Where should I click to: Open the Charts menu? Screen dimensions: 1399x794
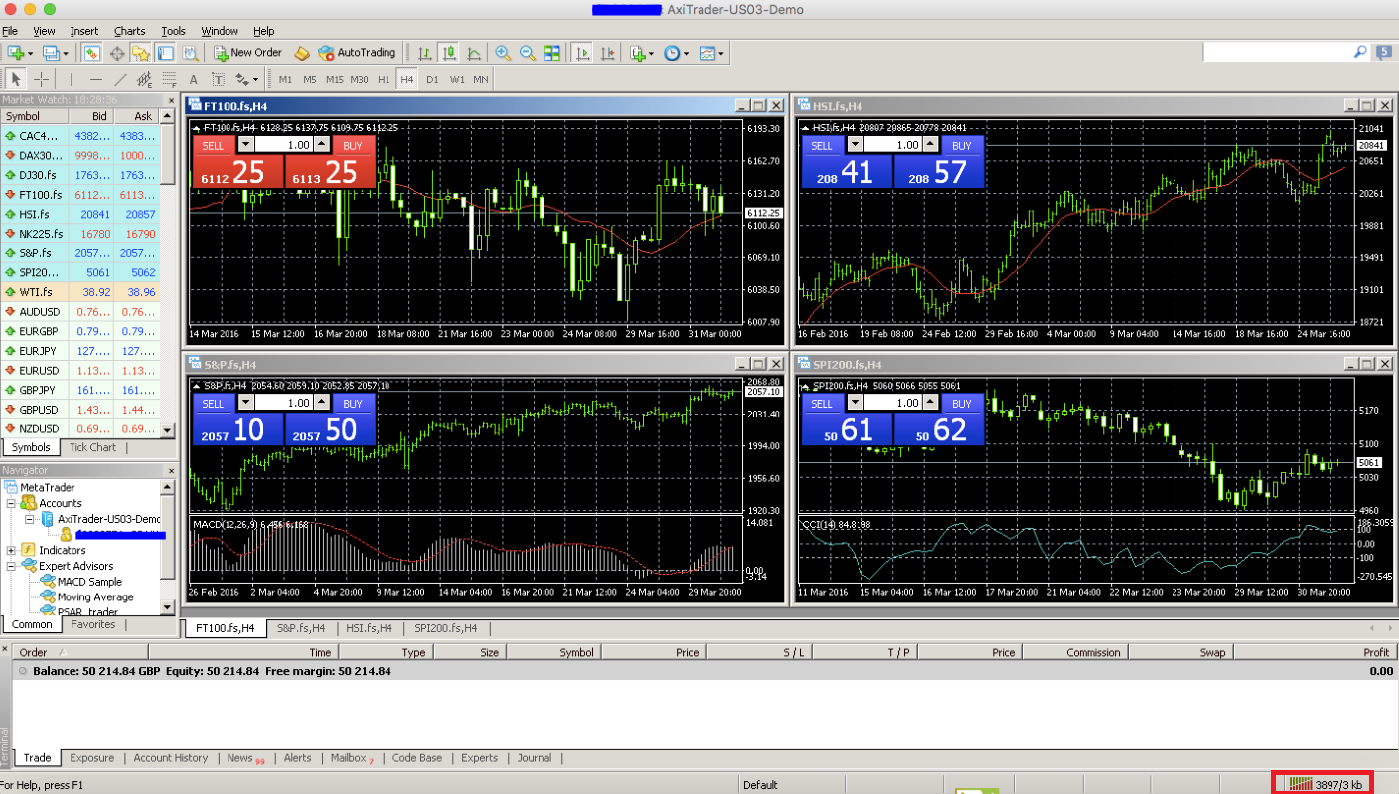(129, 31)
